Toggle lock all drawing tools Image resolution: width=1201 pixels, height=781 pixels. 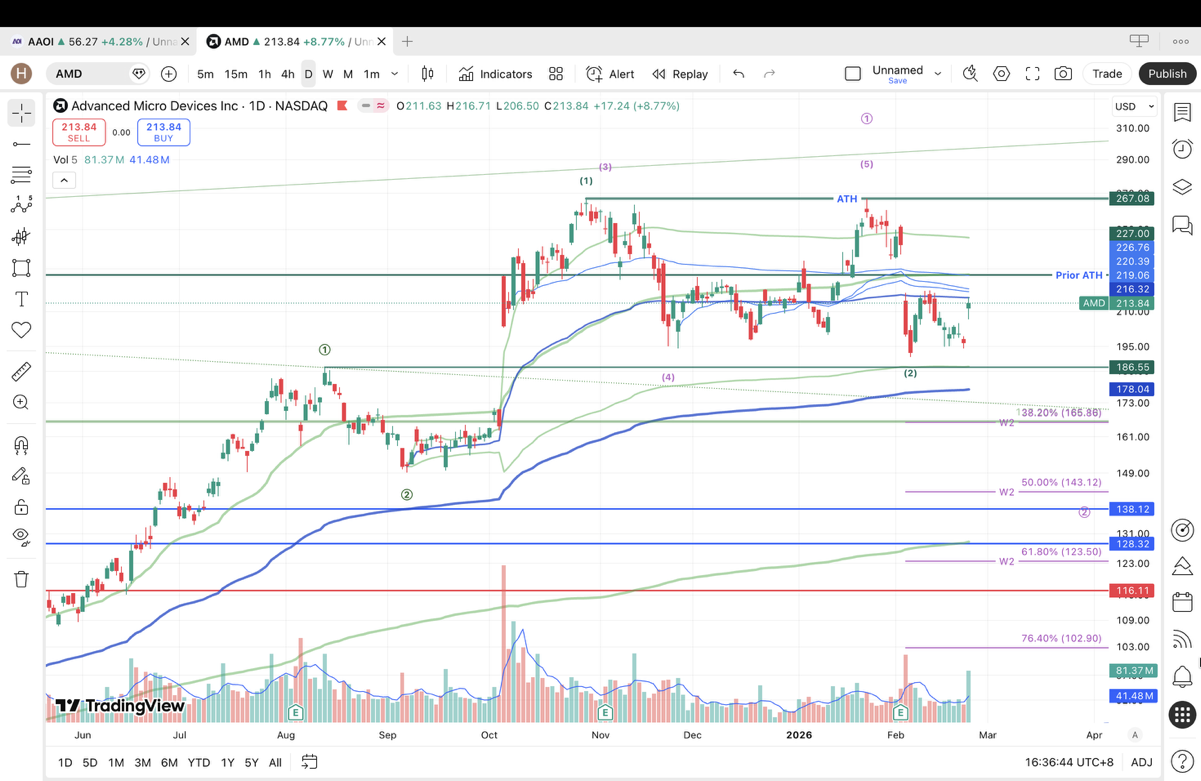[21, 507]
